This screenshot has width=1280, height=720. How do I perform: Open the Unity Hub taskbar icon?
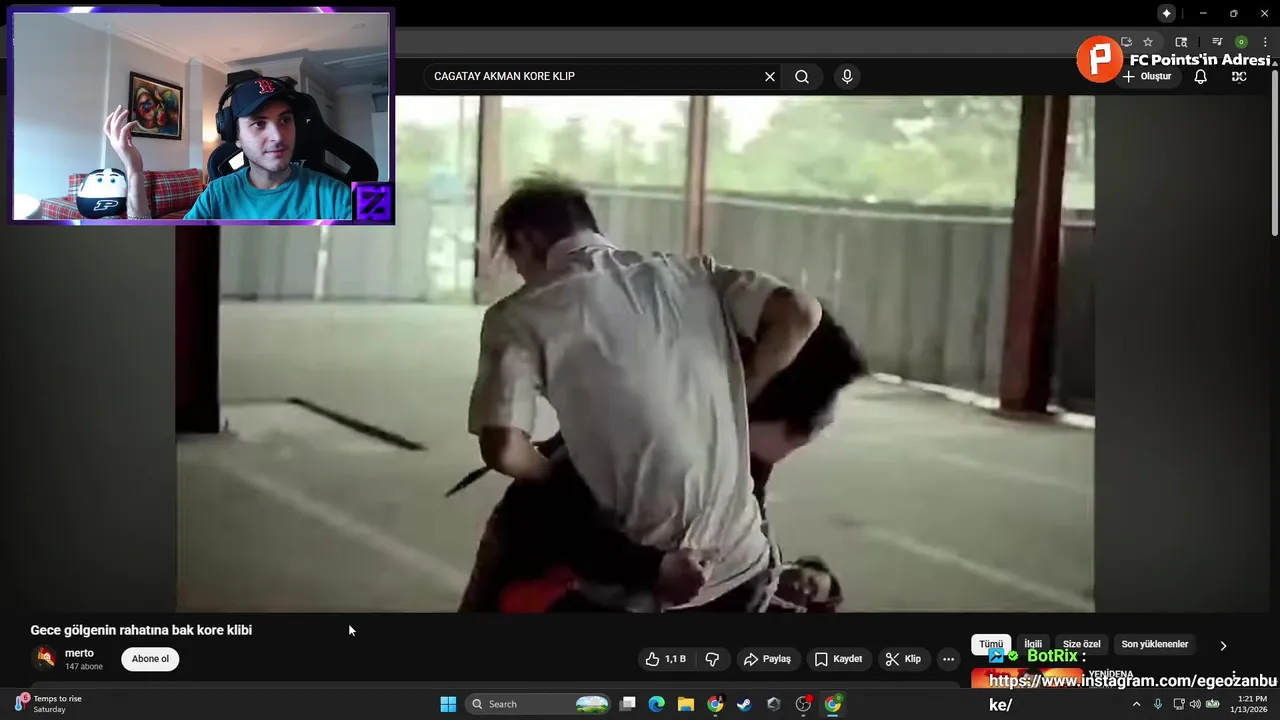[773, 704]
